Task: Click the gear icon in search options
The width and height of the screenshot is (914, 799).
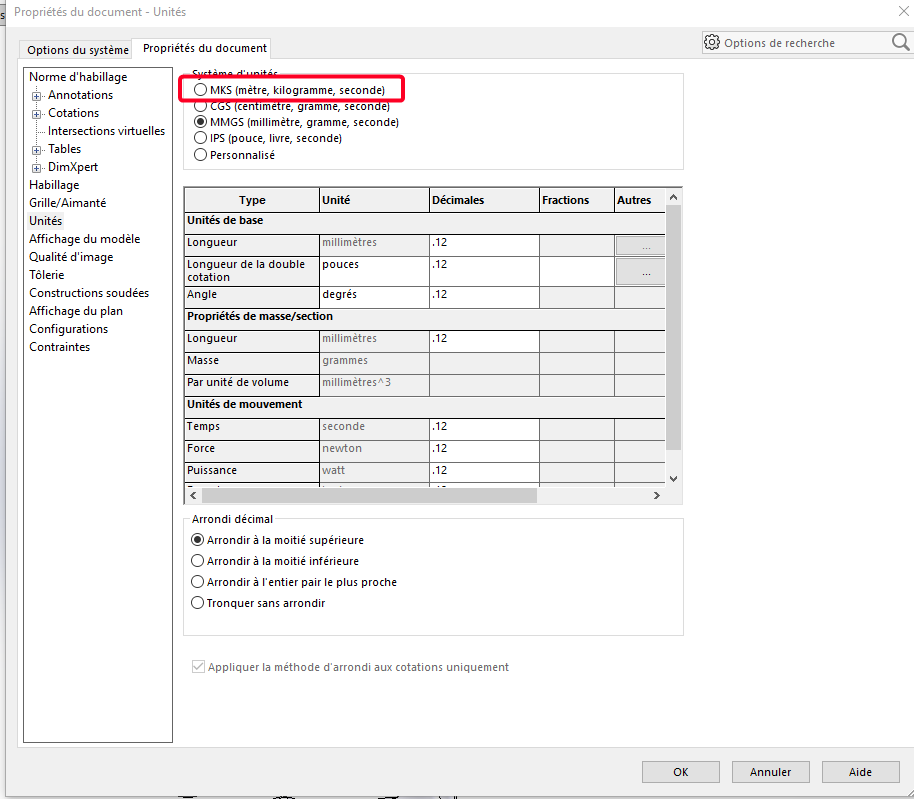Action: 712,43
